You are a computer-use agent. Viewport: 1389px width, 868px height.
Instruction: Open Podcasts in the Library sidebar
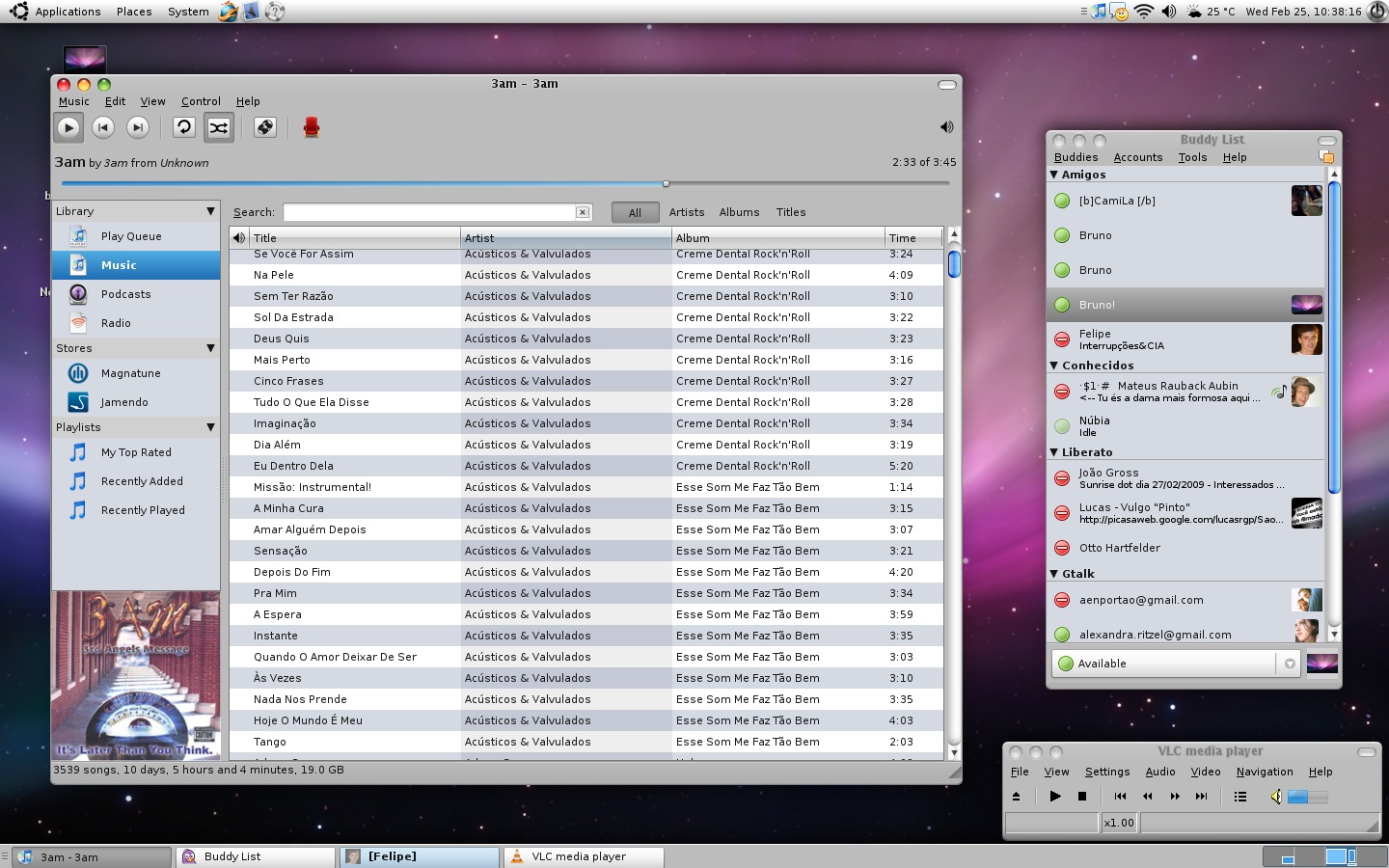click(136, 294)
